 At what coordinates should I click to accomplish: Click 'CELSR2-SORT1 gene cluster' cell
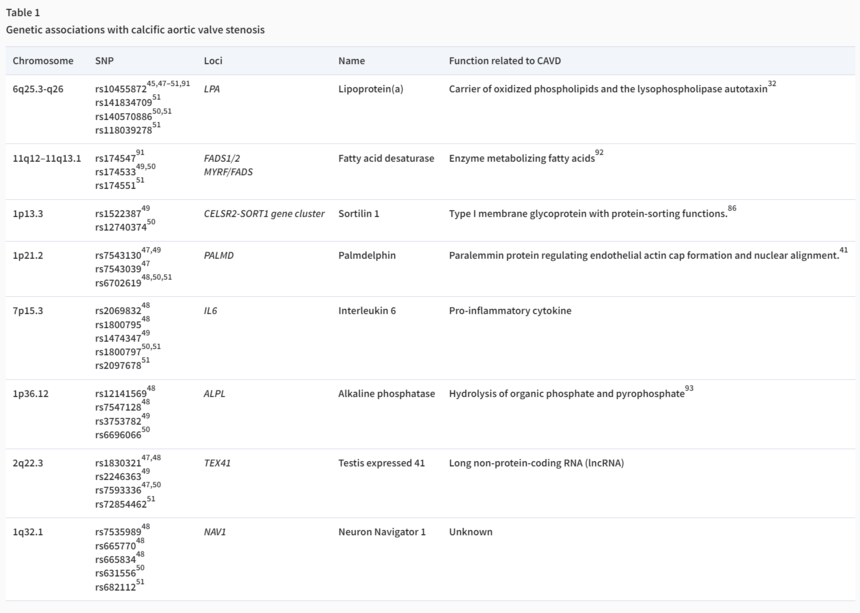click(264, 214)
